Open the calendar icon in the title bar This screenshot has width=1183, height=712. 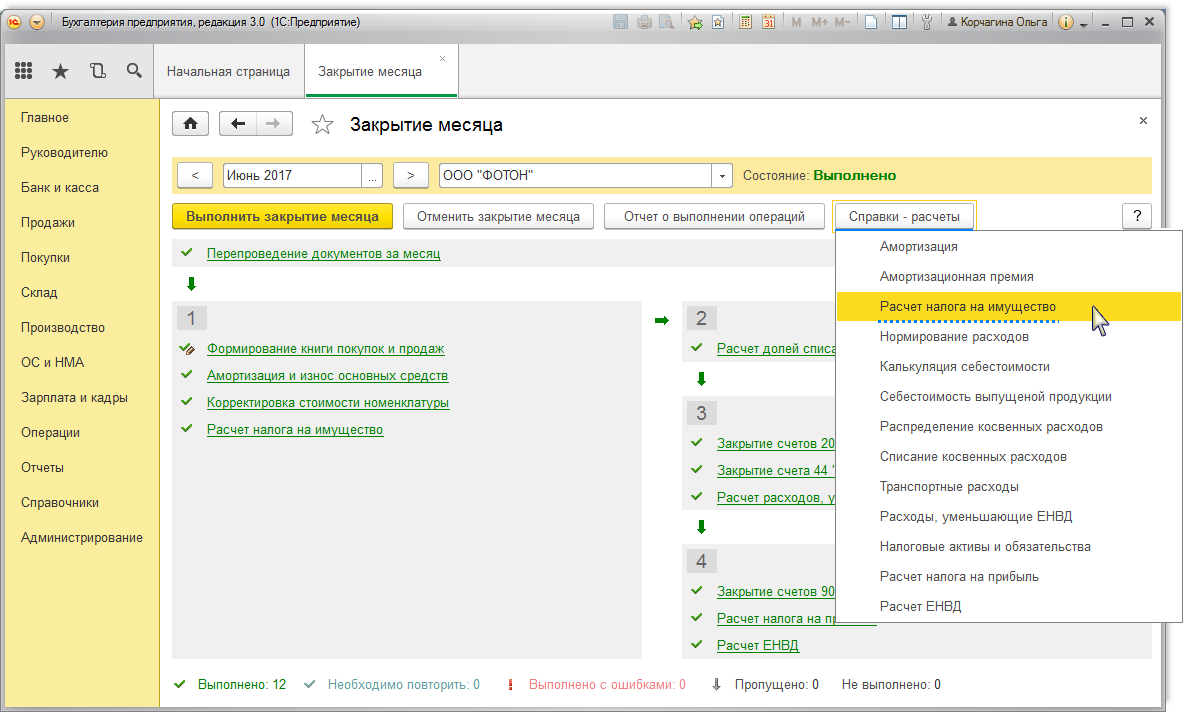click(x=768, y=22)
